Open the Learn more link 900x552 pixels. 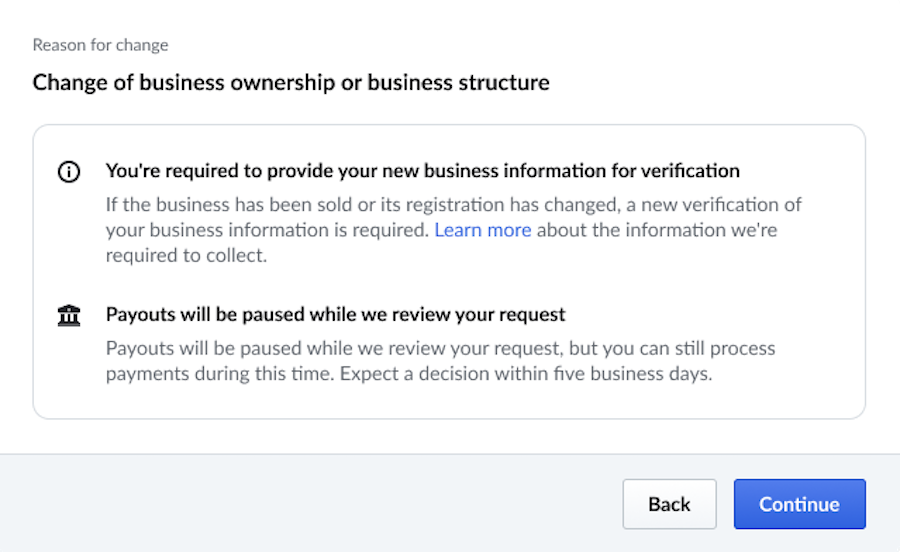(482, 230)
